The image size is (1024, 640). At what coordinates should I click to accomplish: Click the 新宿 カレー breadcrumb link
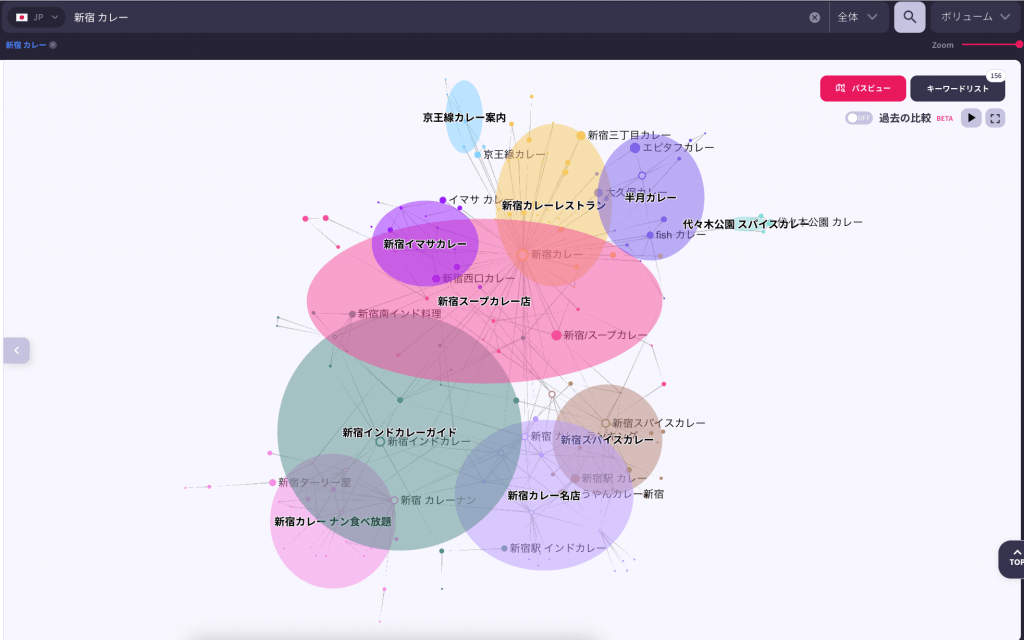click(x=26, y=45)
